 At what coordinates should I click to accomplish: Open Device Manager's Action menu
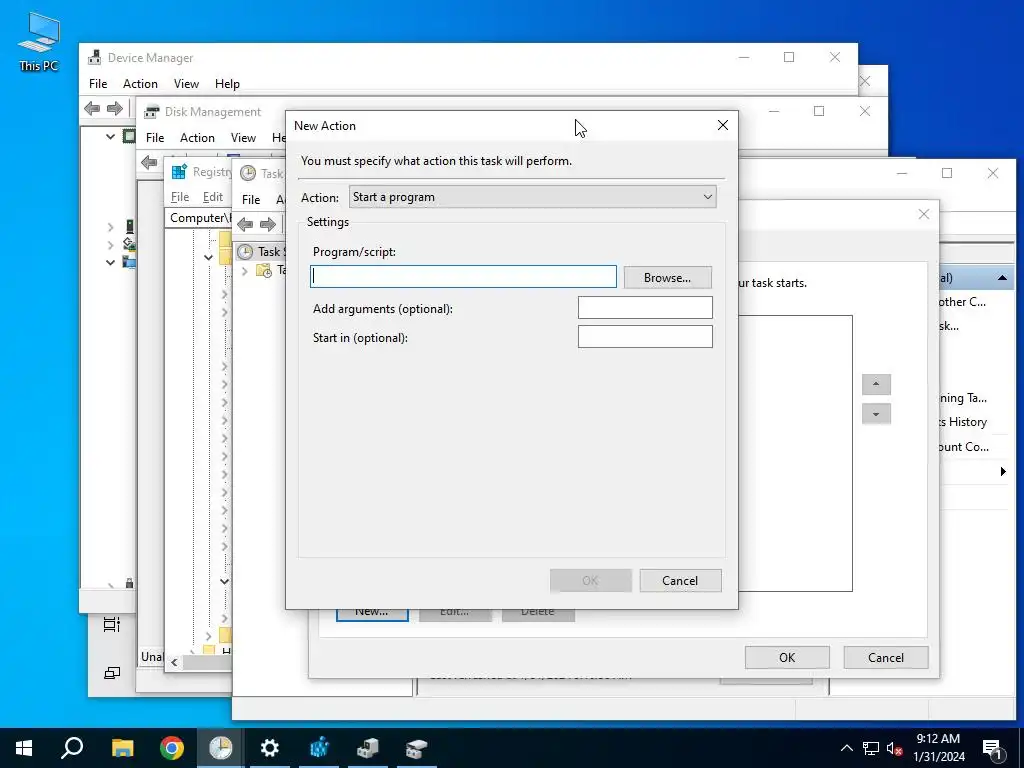point(140,84)
